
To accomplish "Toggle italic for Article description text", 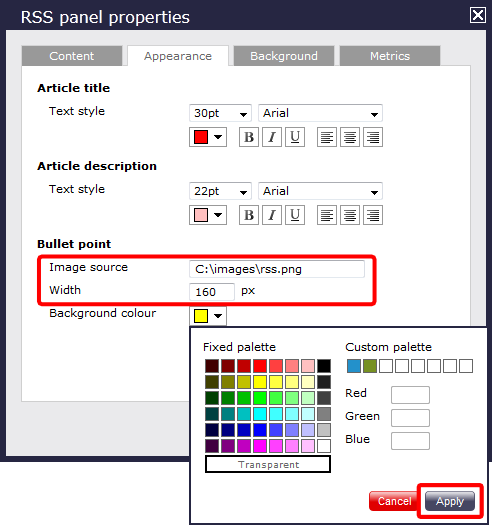I will point(272,215).
